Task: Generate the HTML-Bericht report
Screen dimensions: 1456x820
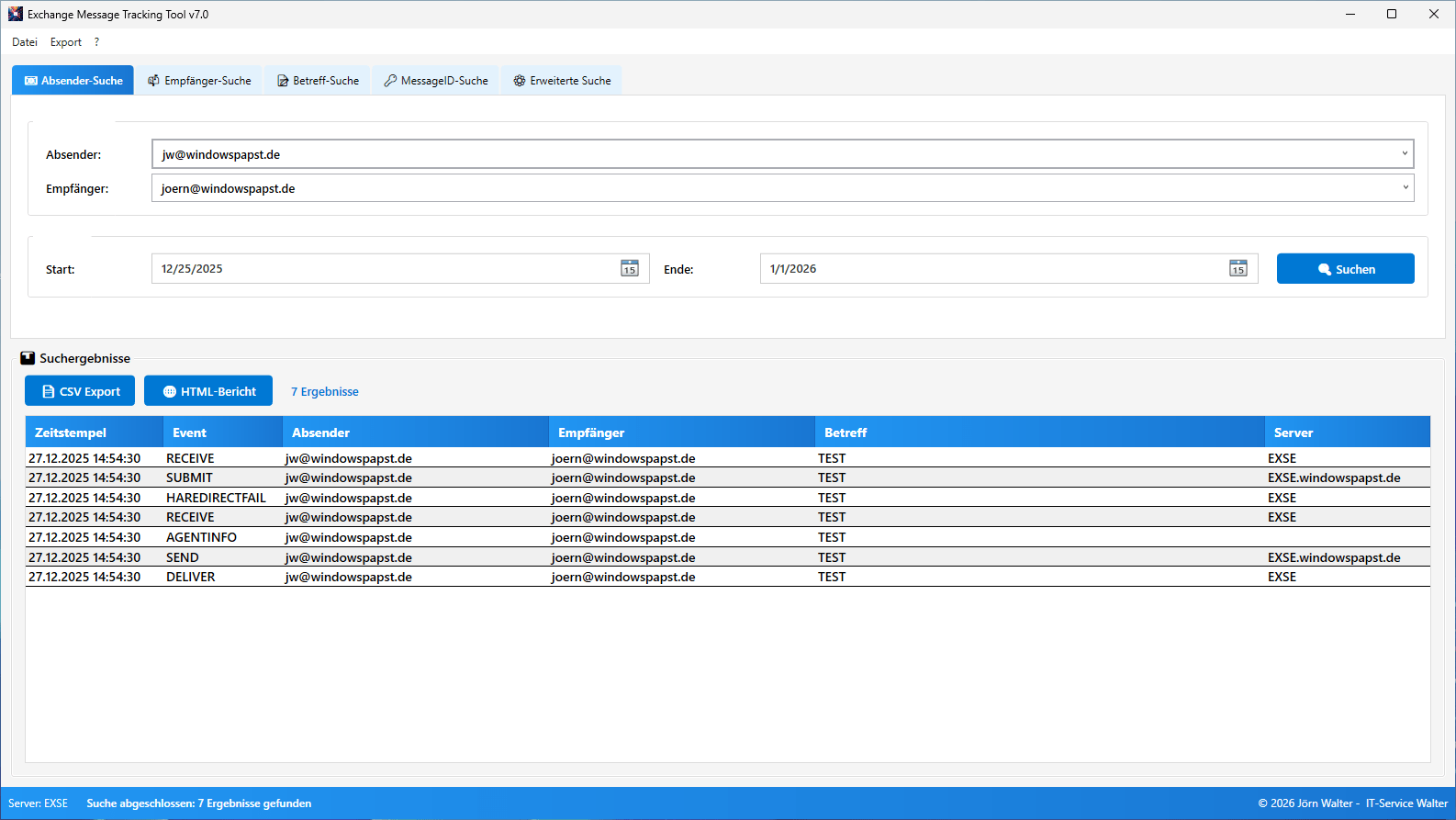Action: 208,391
